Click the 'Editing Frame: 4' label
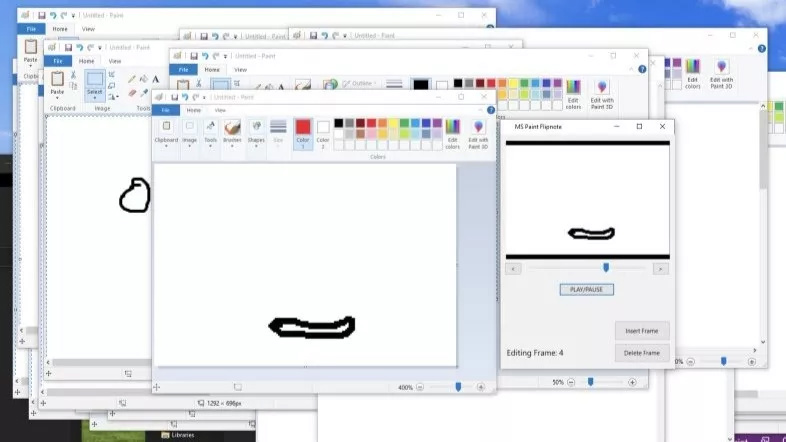 [x=534, y=353]
